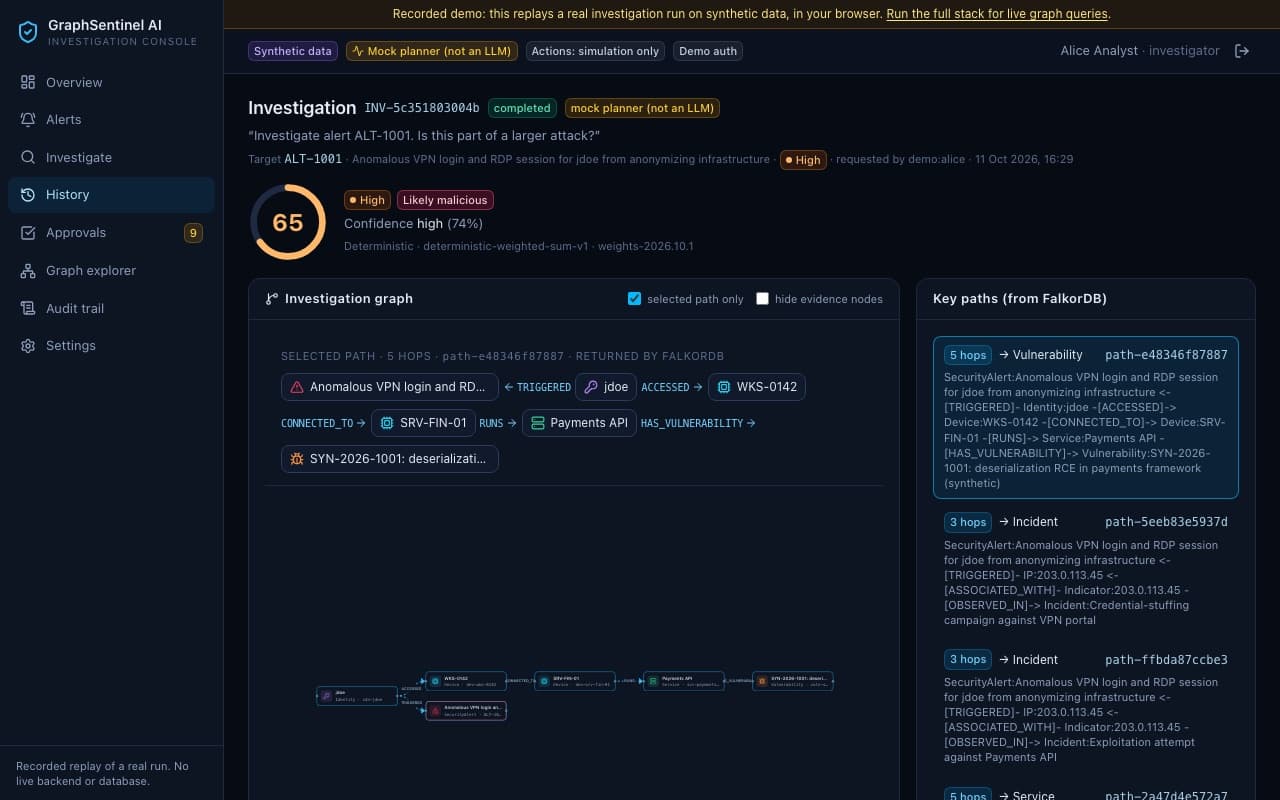Image resolution: width=1280 pixels, height=800 pixels.
Task: Open Graph explorer from sidebar
Action: click(x=111, y=270)
